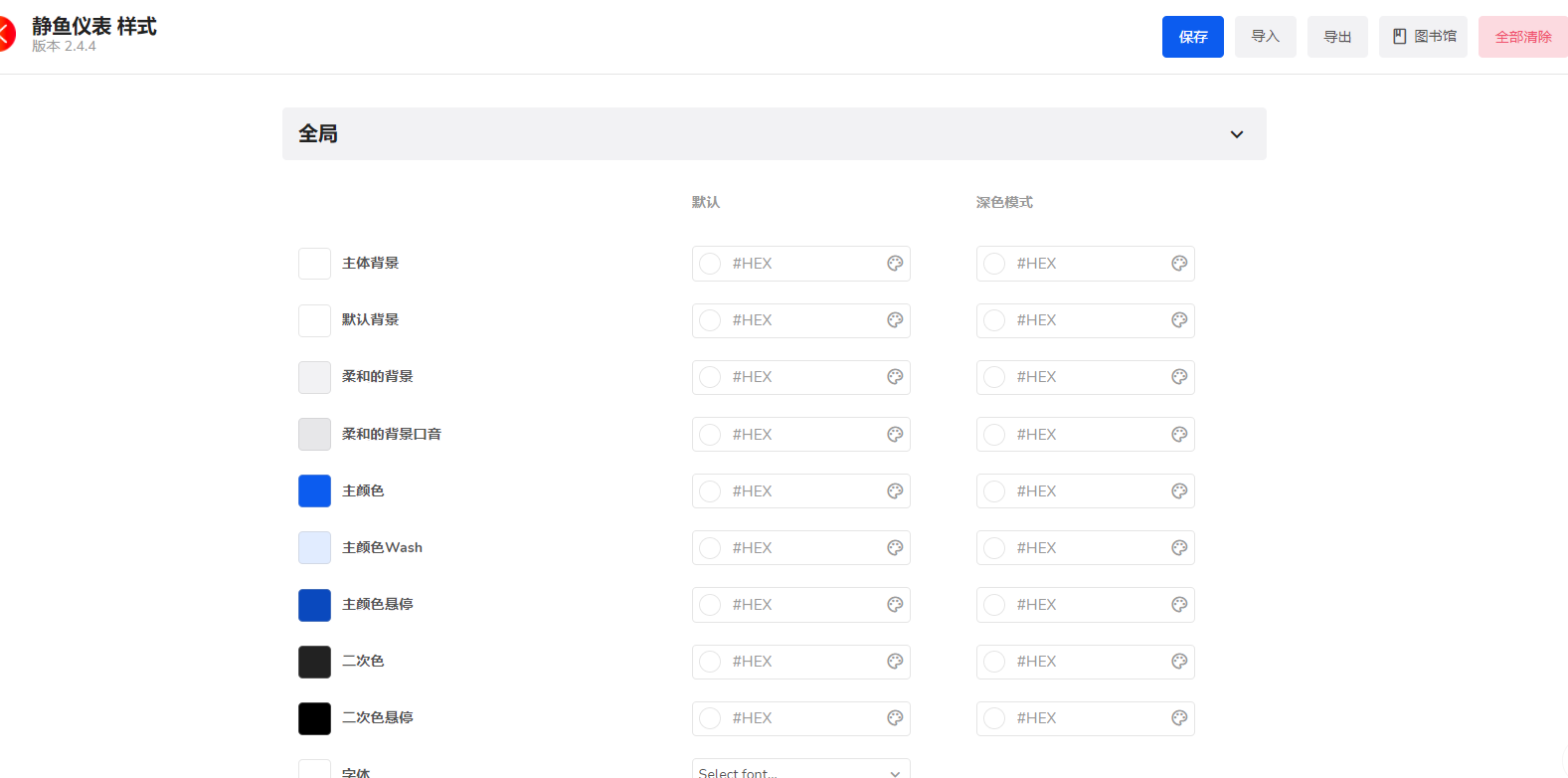Open palette picker for 默认背景 dark mode
Image resolution: width=1568 pixels, height=778 pixels.
1179,320
